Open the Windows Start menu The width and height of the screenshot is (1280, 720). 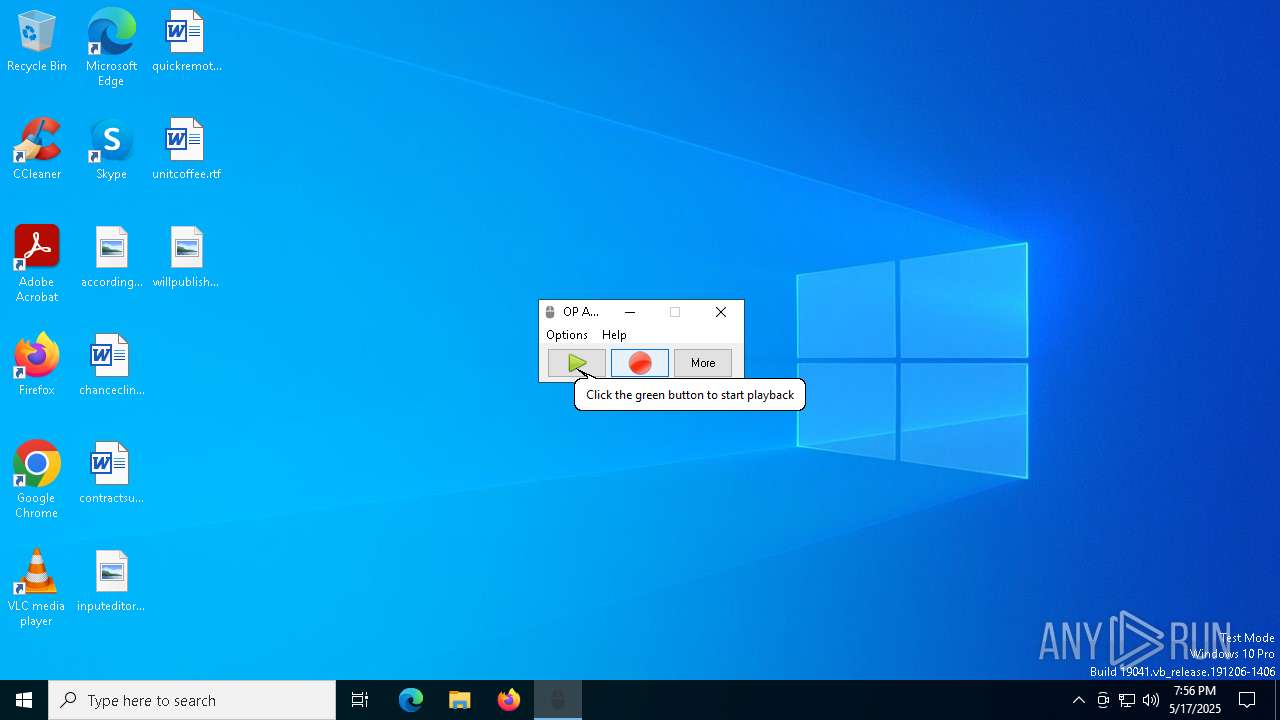[x=24, y=700]
